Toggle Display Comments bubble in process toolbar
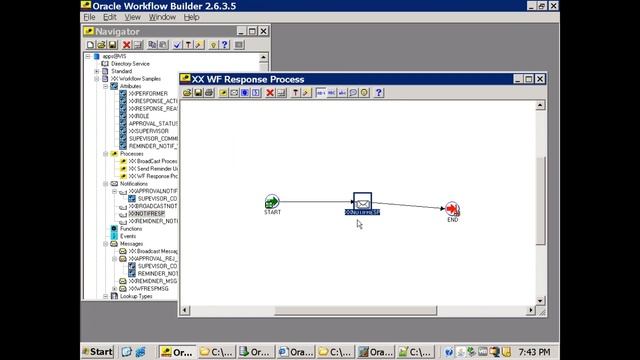 pyautogui.click(x=353, y=93)
